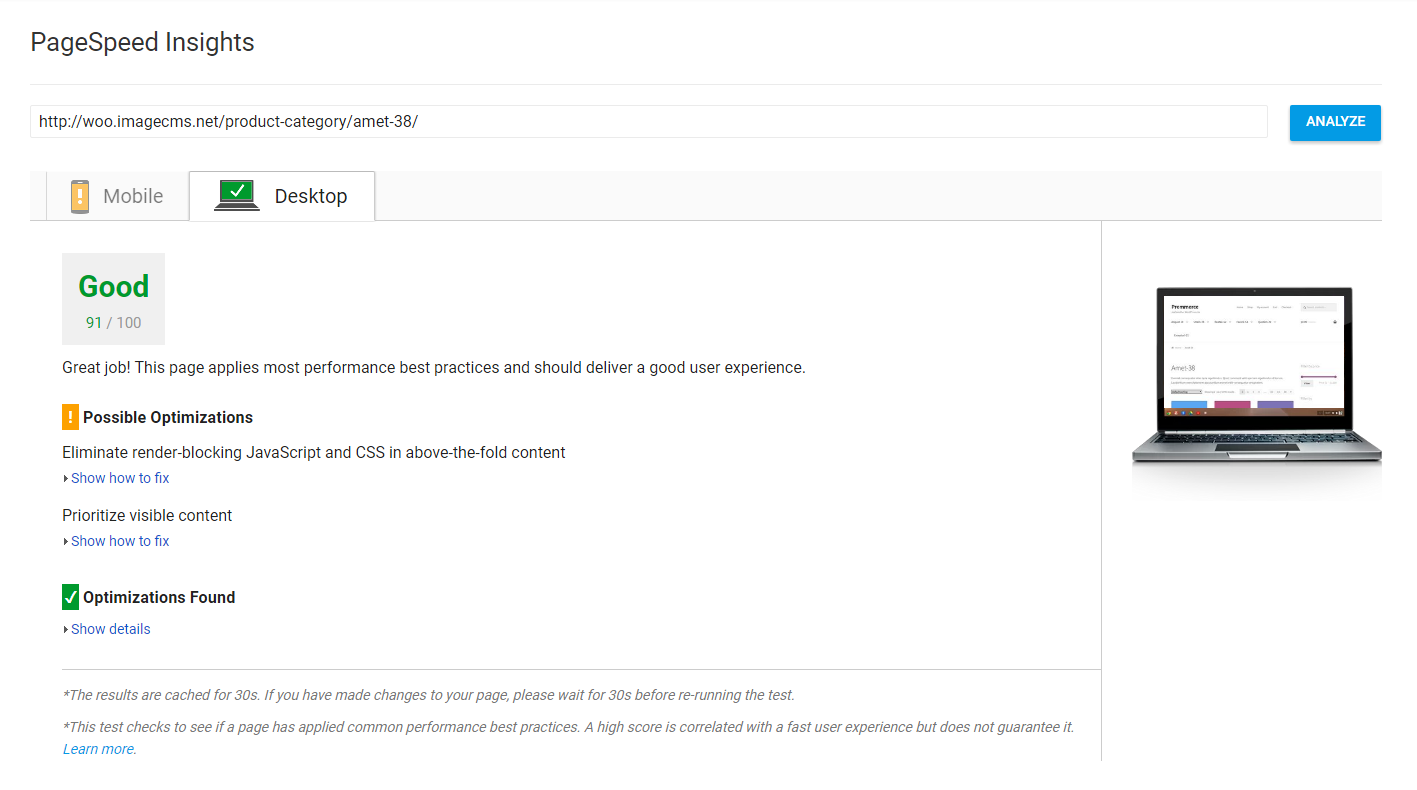Click the ANALYZE button
The height and width of the screenshot is (790, 1417).
pos(1335,122)
